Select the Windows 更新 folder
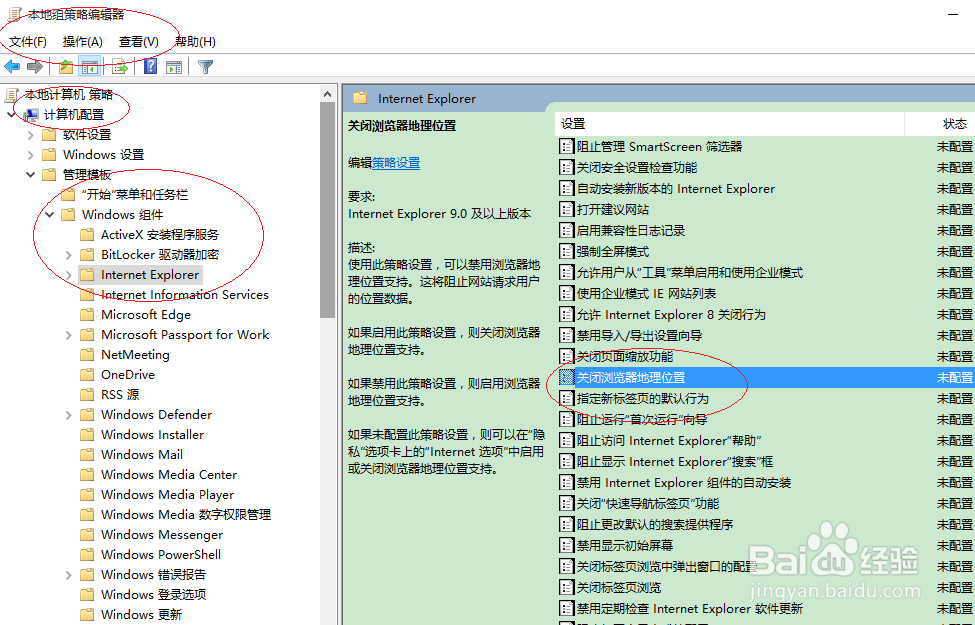The width and height of the screenshot is (975, 625). [x=141, y=614]
